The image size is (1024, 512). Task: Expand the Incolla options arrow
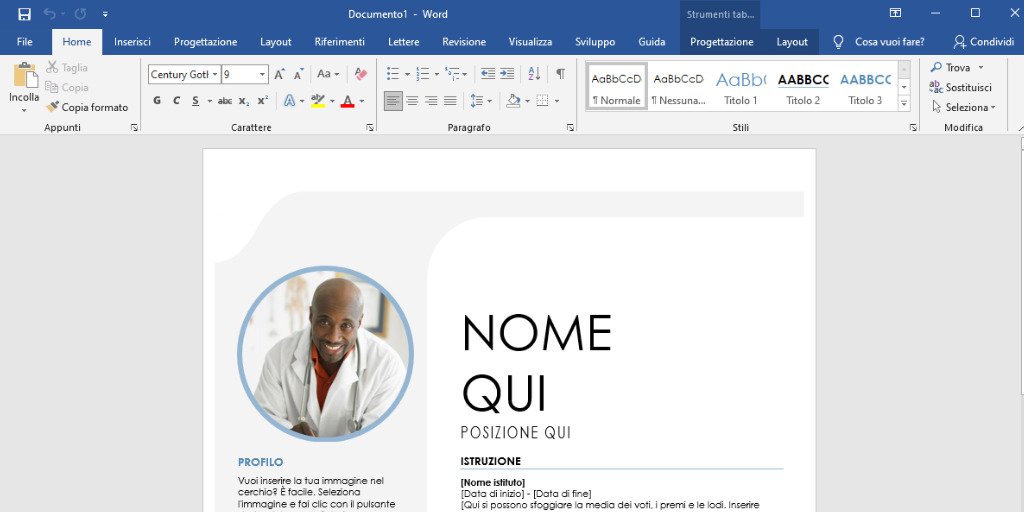point(25,110)
